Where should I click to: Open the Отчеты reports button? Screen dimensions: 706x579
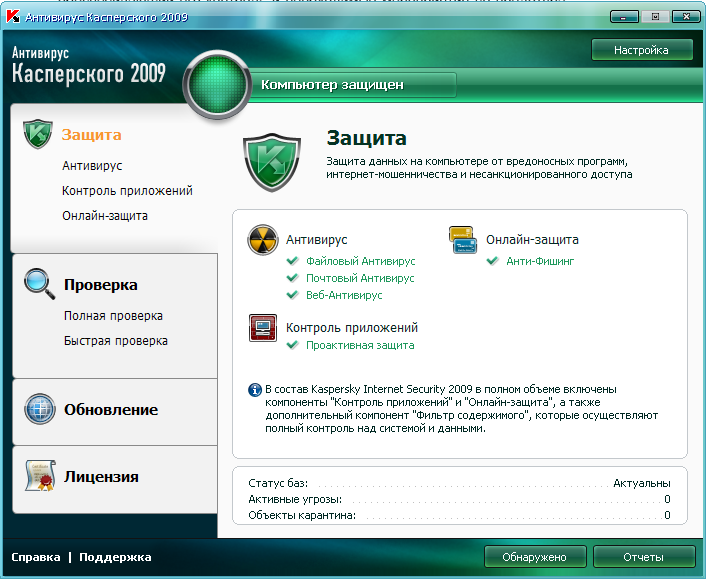[x=644, y=557]
